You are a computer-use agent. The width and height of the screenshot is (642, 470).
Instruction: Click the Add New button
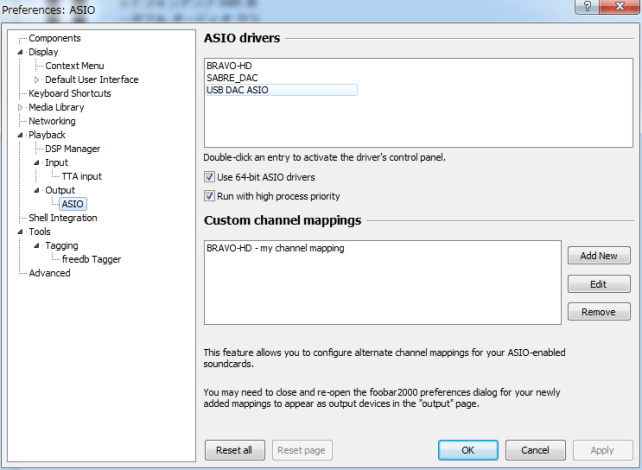pos(598,256)
